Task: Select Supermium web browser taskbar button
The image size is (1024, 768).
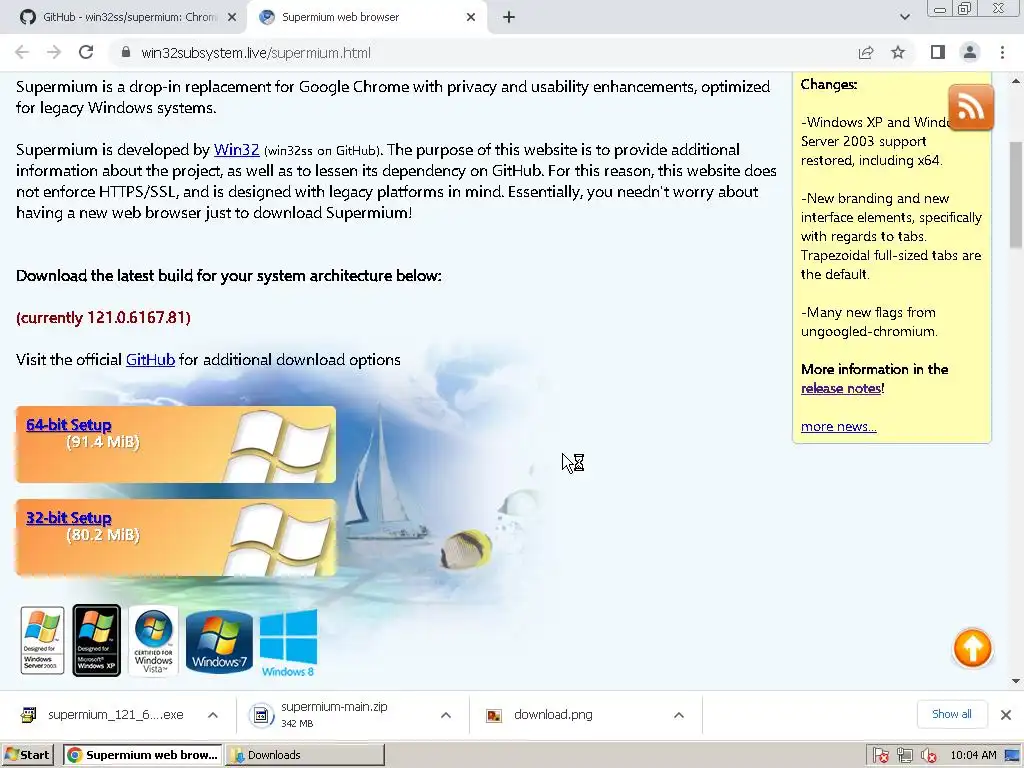Action: click(142, 755)
